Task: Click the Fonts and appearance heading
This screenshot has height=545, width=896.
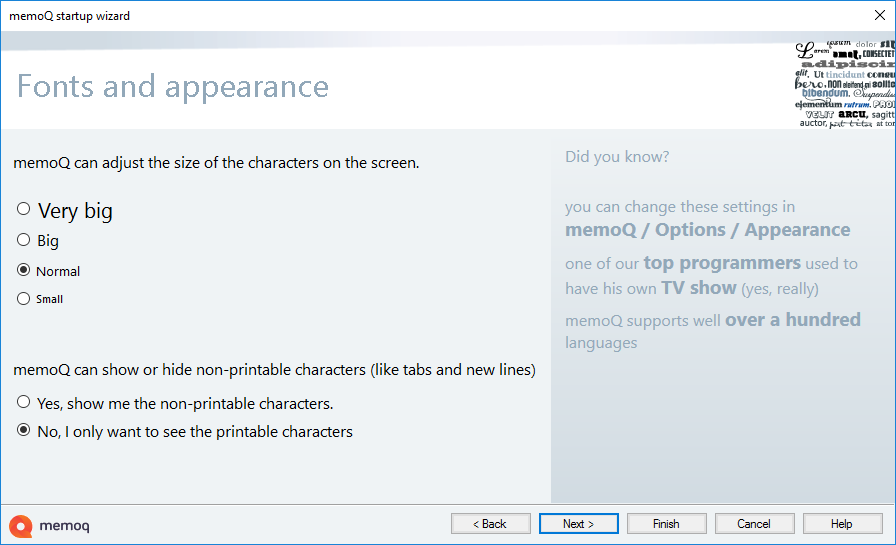Action: (173, 86)
